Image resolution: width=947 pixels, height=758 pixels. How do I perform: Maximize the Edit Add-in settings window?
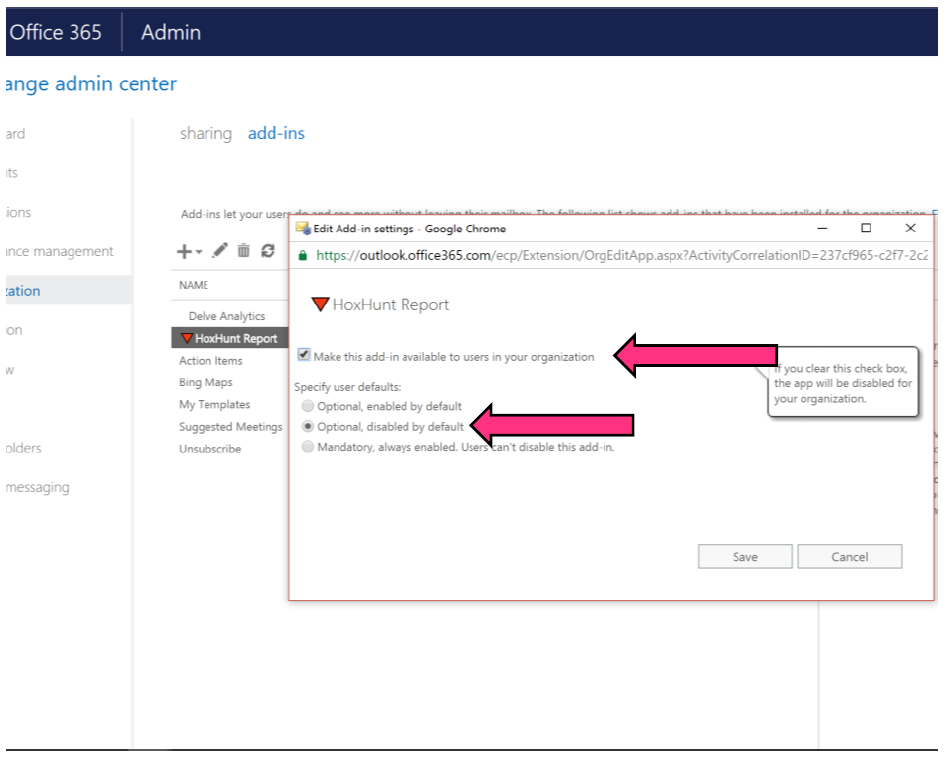(x=866, y=228)
